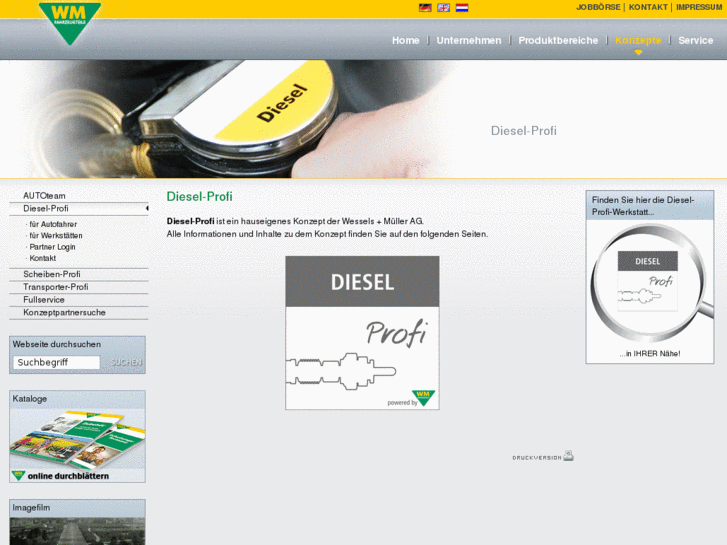Open the für Autofahrer subpage
The image size is (727, 545).
tap(53, 224)
